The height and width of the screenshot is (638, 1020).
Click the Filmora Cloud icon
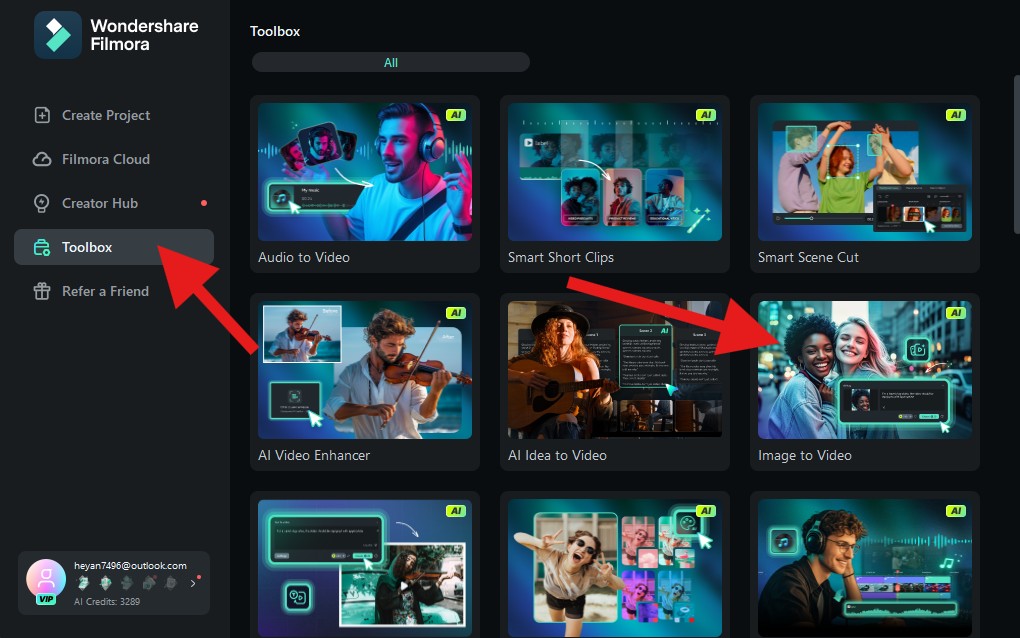(x=42, y=159)
